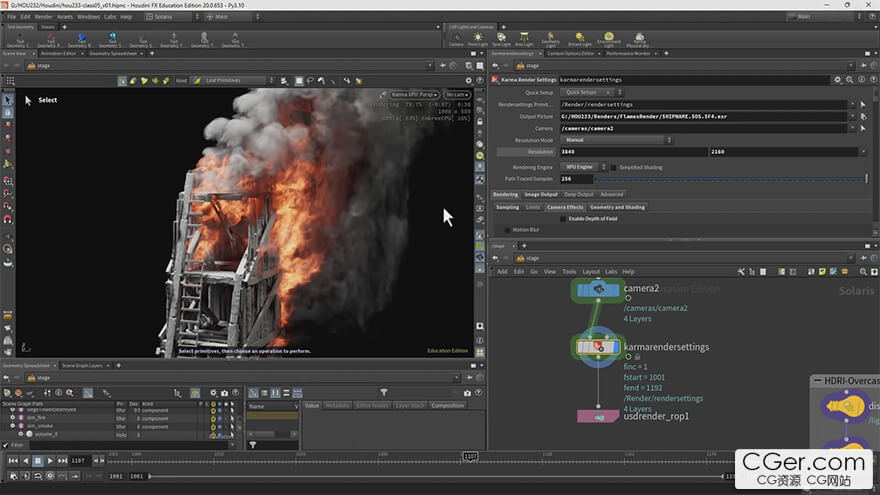Click the timeline current frame marker
The image size is (880, 495).
pyautogui.click(x=470, y=456)
